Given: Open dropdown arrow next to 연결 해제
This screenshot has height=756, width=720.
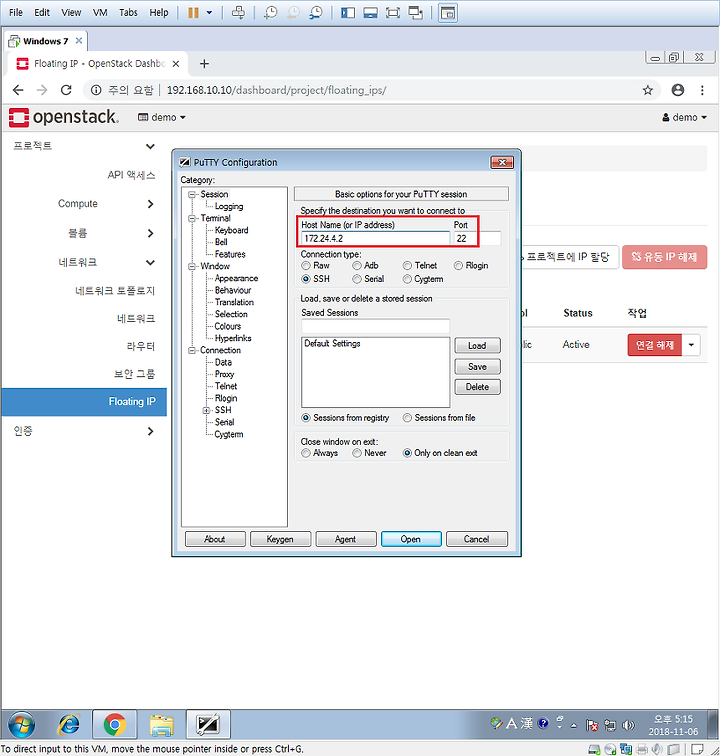Looking at the screenshot, I should coord(691,345).
